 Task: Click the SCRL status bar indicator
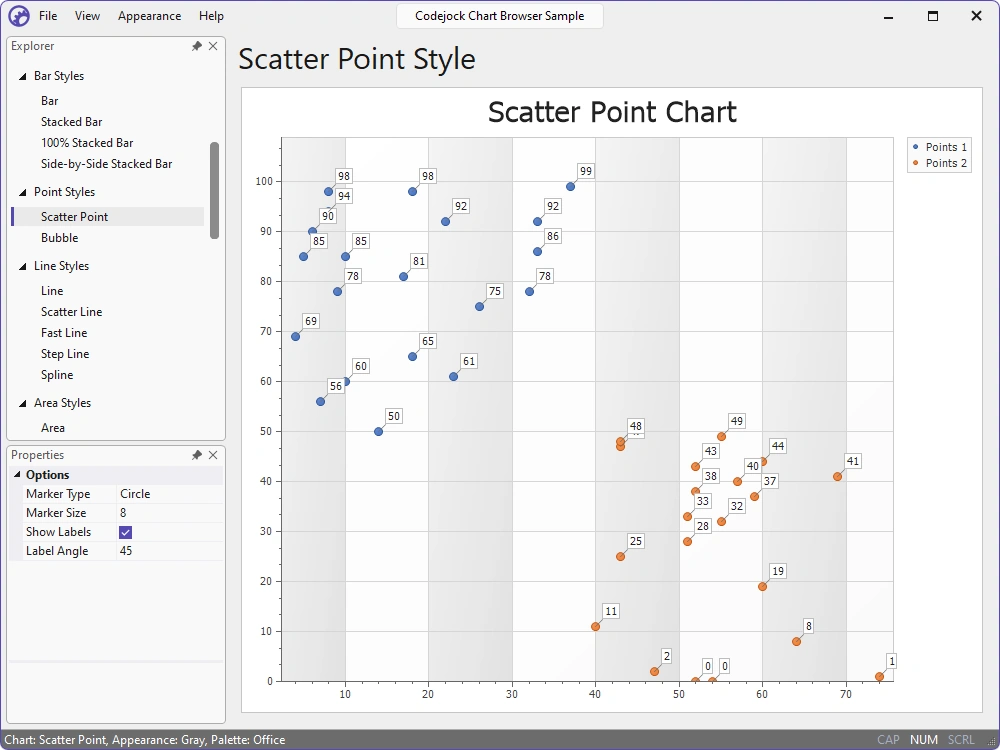[x=961, y=740]
